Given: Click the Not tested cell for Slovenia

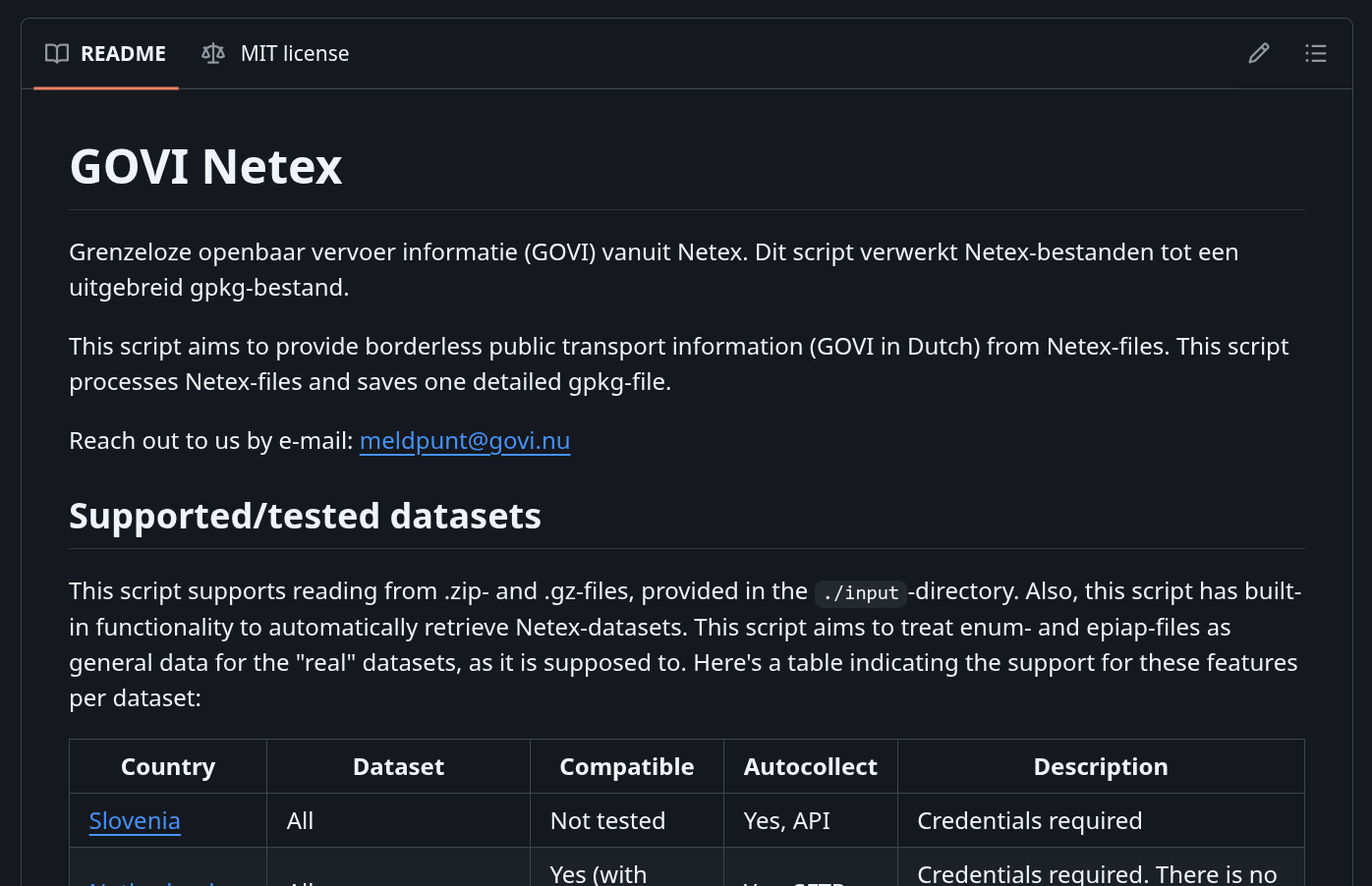Looking at the screenshot, I should coord(607,820).
